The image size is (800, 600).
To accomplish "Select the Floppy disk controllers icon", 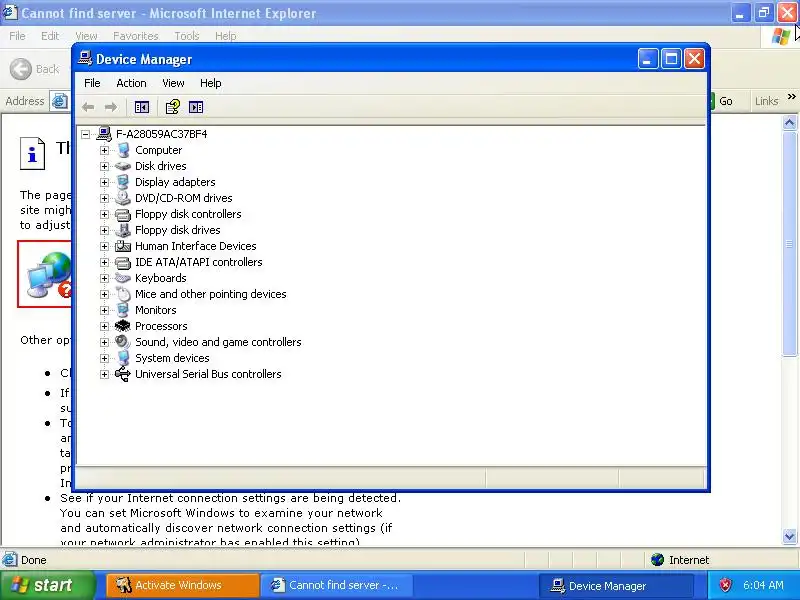I will click(x=123, y=214).
